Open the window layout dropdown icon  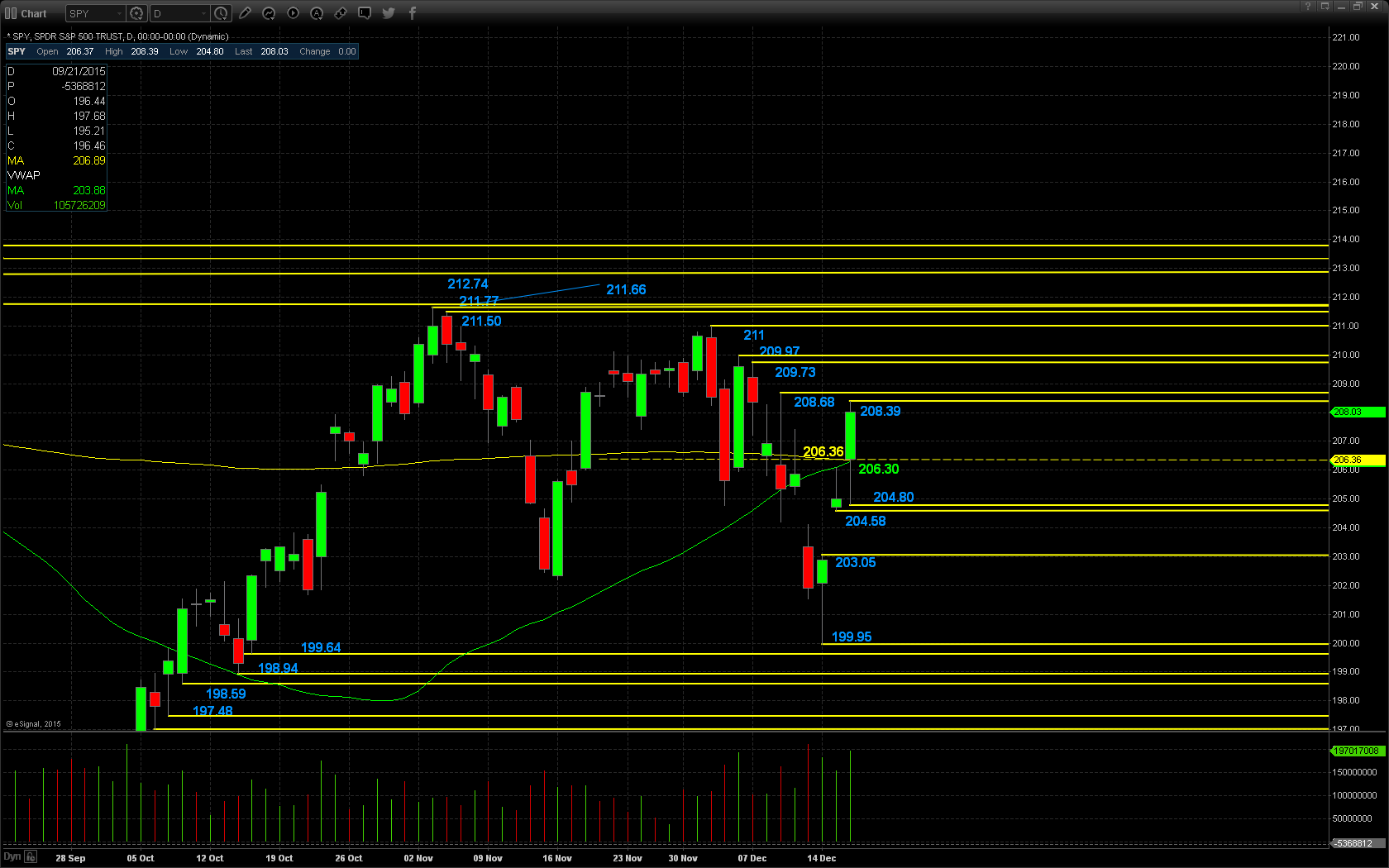pos(1325,6)
